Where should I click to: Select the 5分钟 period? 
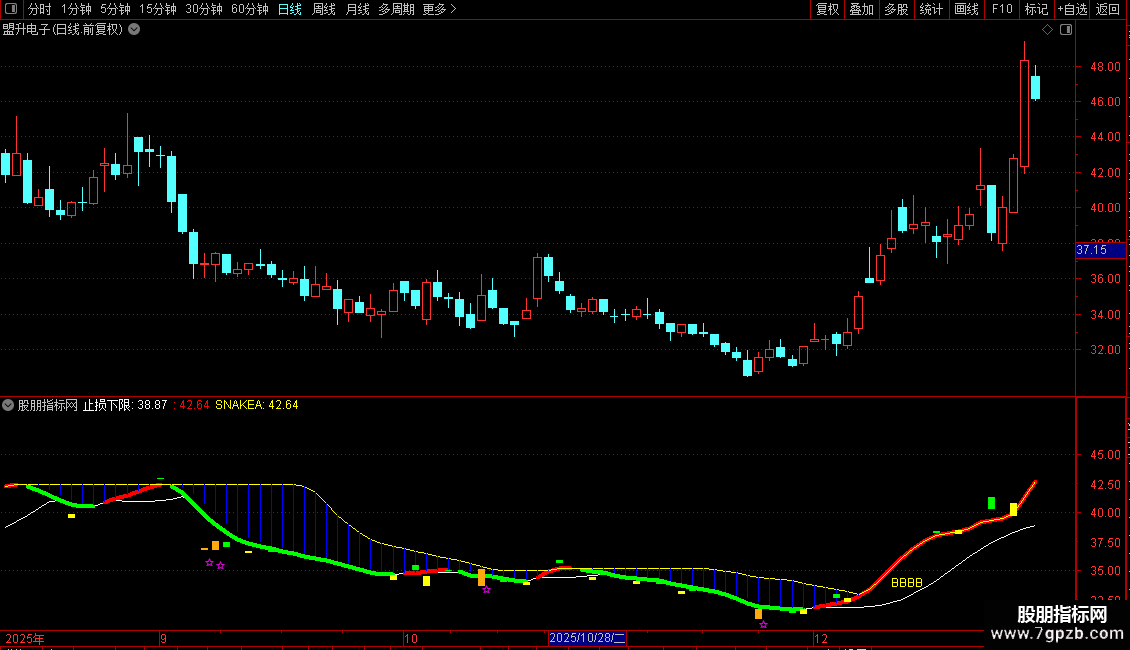coord(115,9)
